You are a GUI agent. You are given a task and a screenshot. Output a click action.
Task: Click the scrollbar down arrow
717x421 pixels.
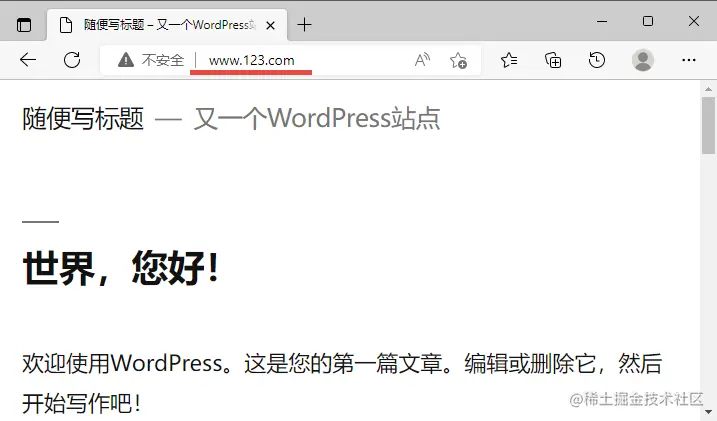point(708,412)
